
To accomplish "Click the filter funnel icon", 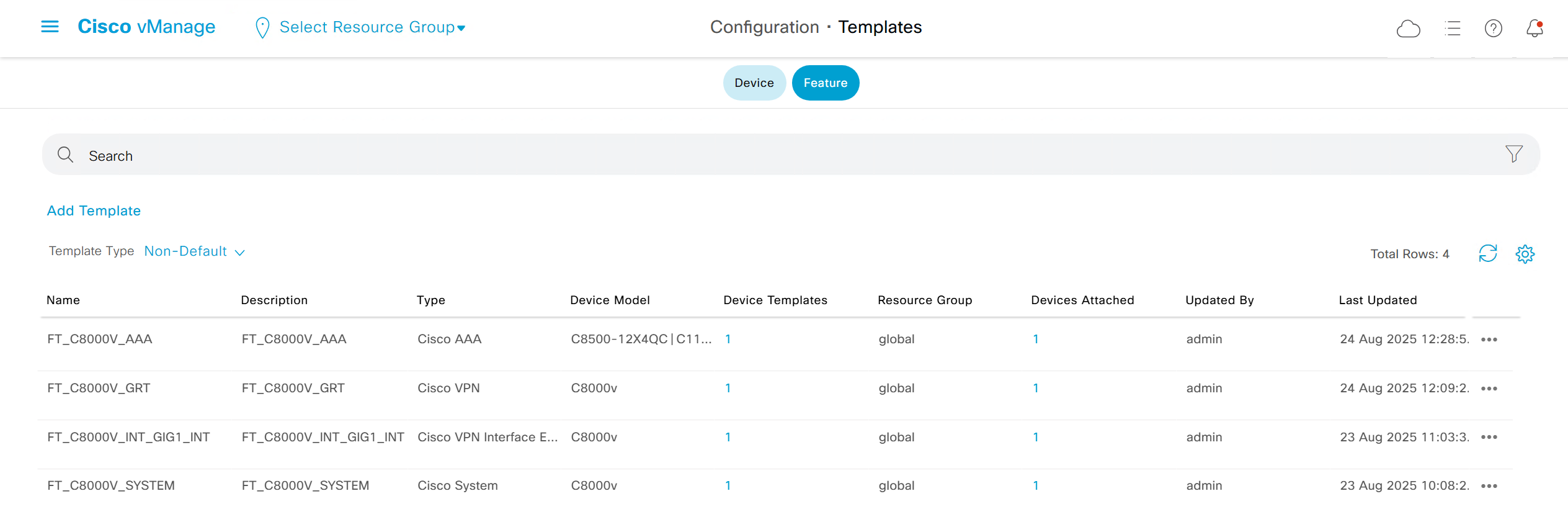I will 1513,154.
